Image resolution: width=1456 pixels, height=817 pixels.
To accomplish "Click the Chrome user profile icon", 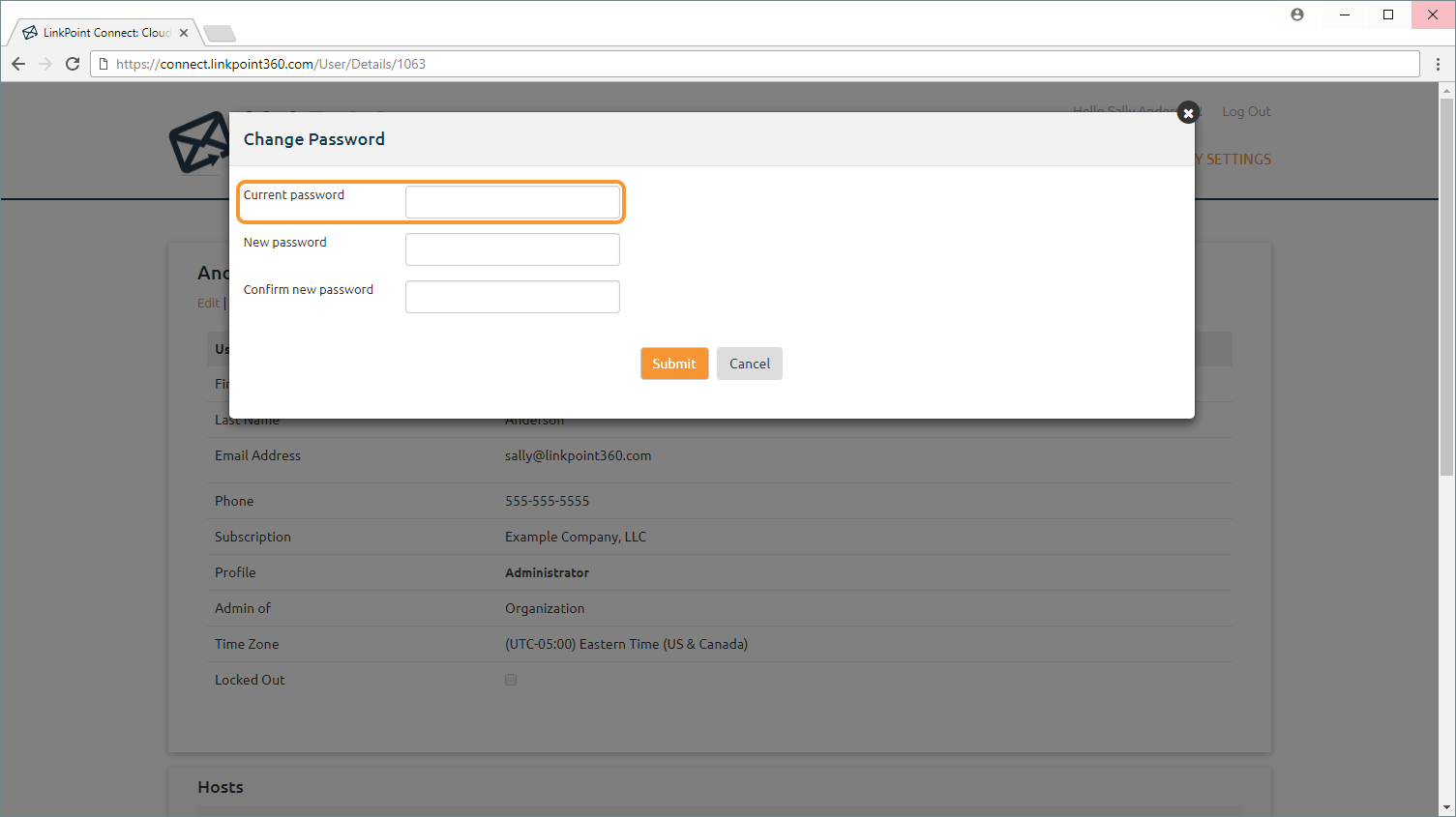I will tap(1297, 15).
